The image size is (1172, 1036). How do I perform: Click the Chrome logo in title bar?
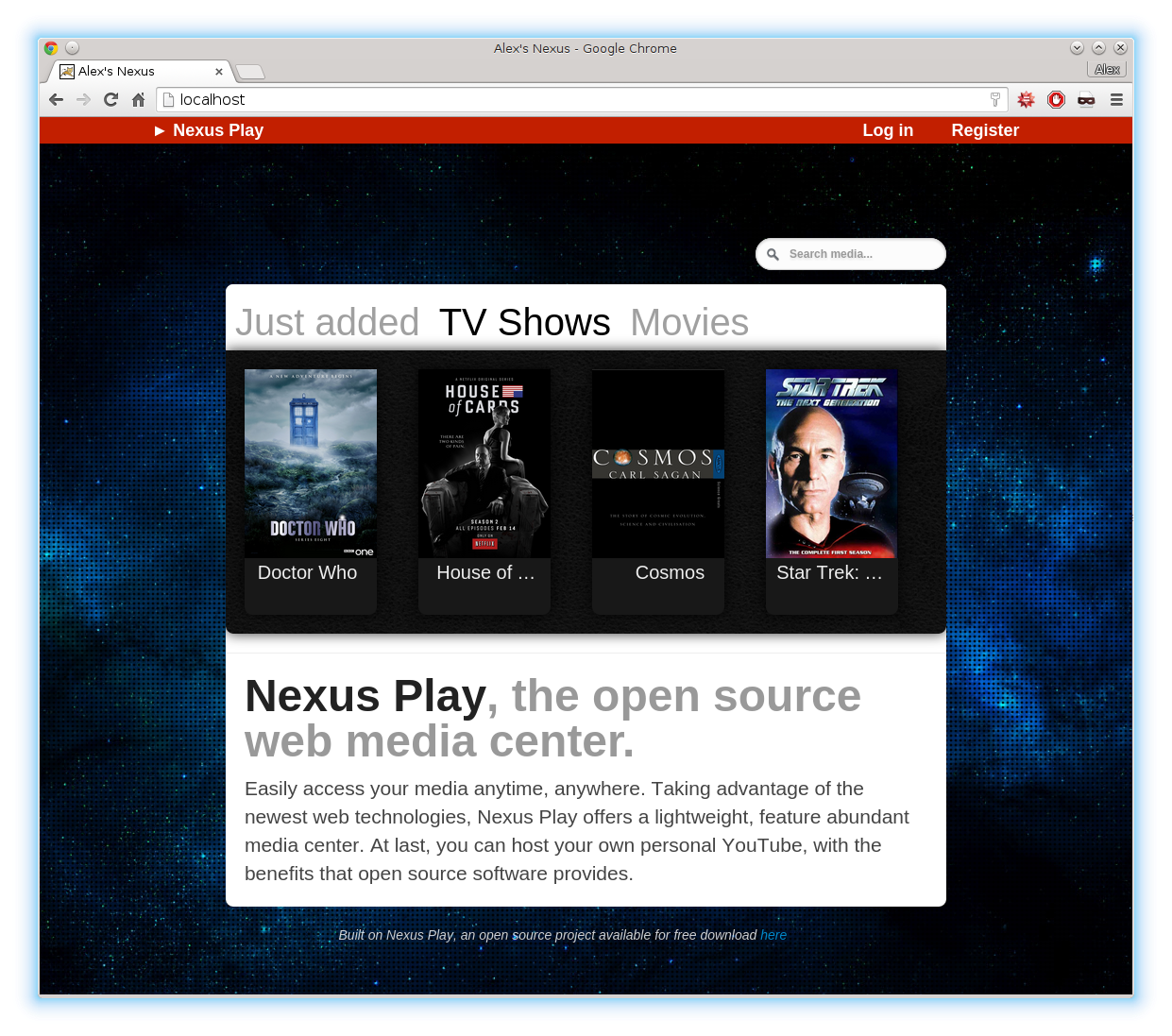pyautogui.click(x=51, y=48)
